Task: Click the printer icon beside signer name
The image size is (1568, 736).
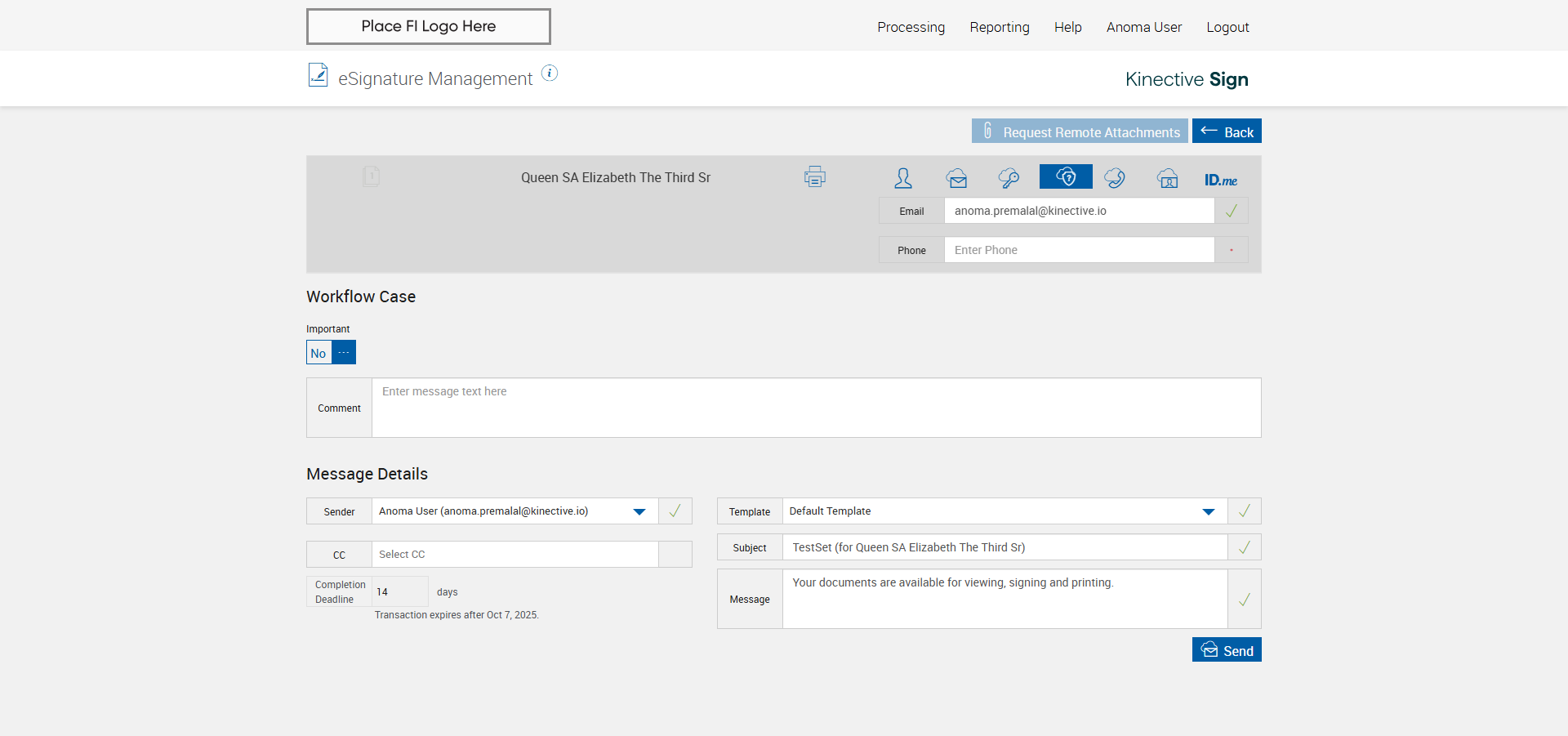Action: click(814, 176)
